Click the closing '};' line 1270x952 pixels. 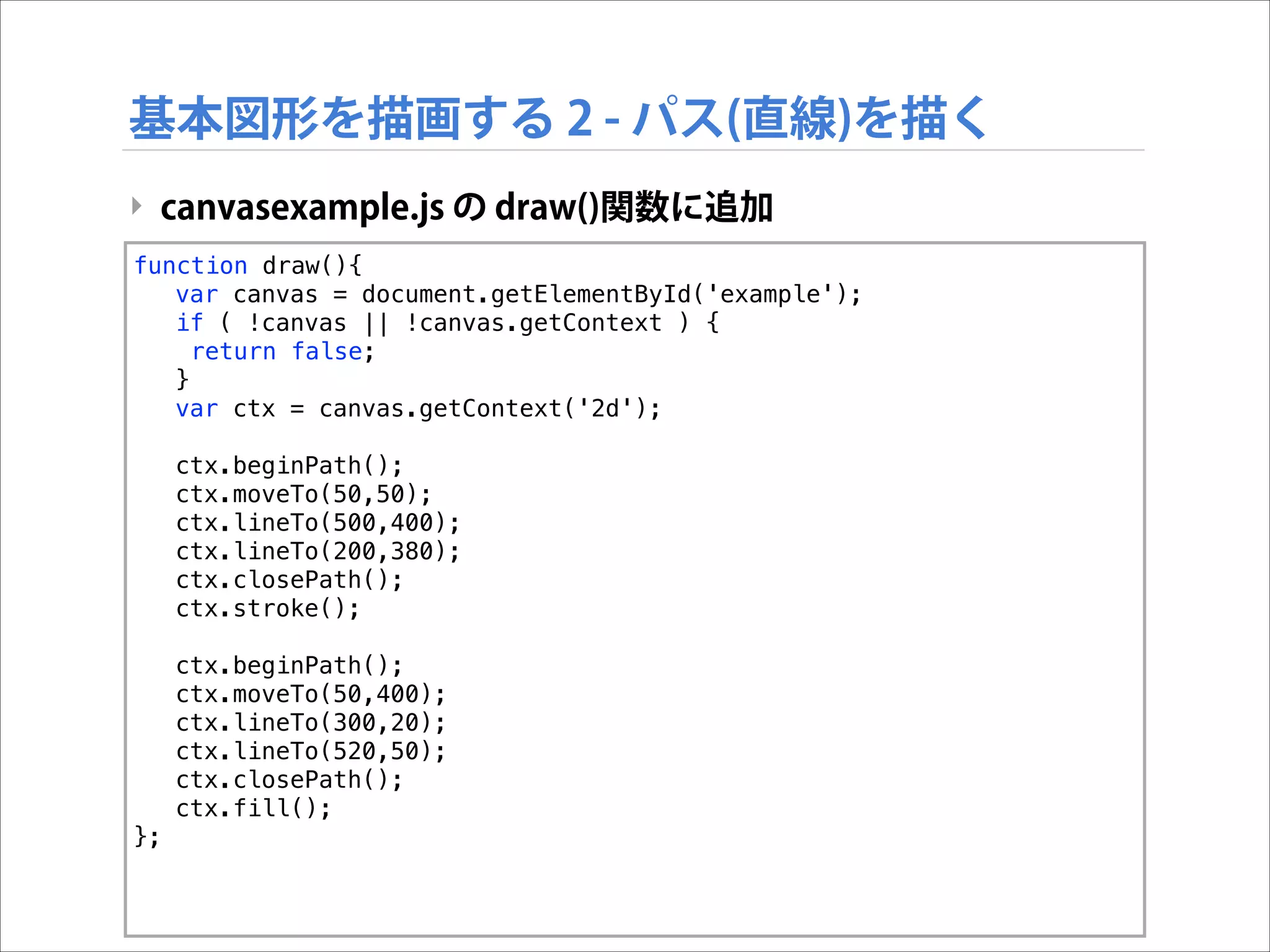pos(148,837)
